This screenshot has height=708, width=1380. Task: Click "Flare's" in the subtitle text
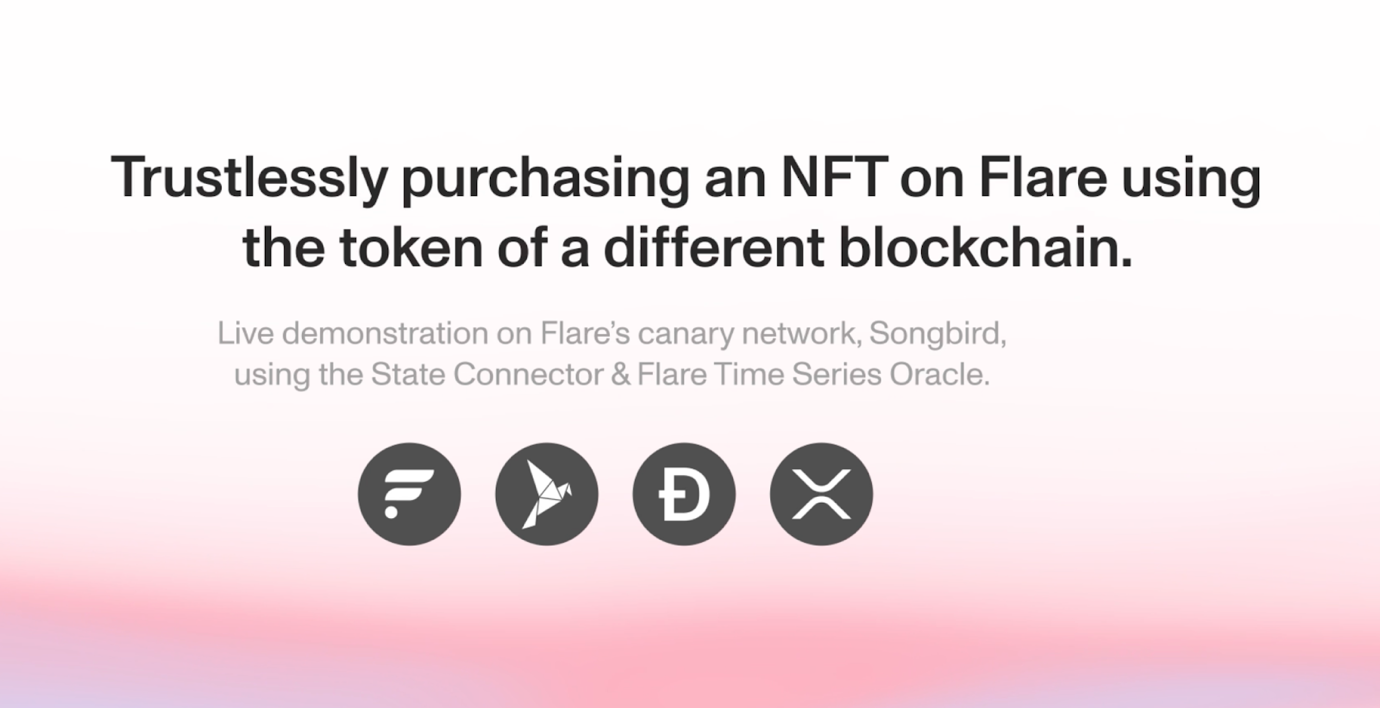coord(584,333)
